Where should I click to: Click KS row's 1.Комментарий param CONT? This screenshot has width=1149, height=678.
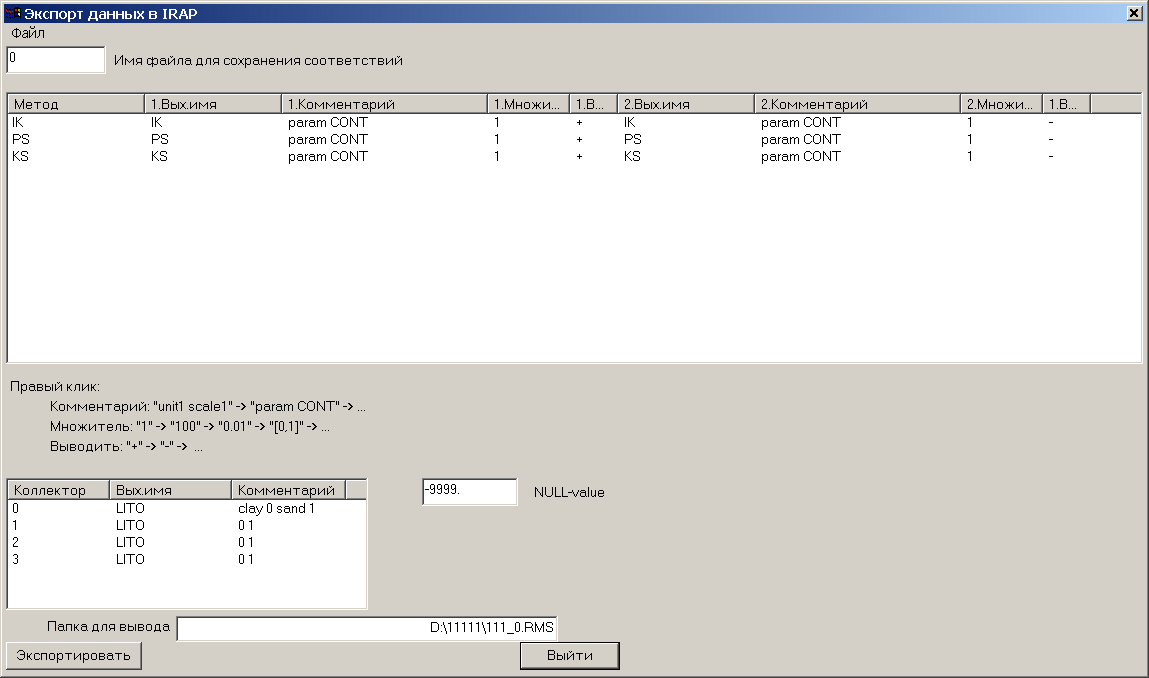point(328,156)
